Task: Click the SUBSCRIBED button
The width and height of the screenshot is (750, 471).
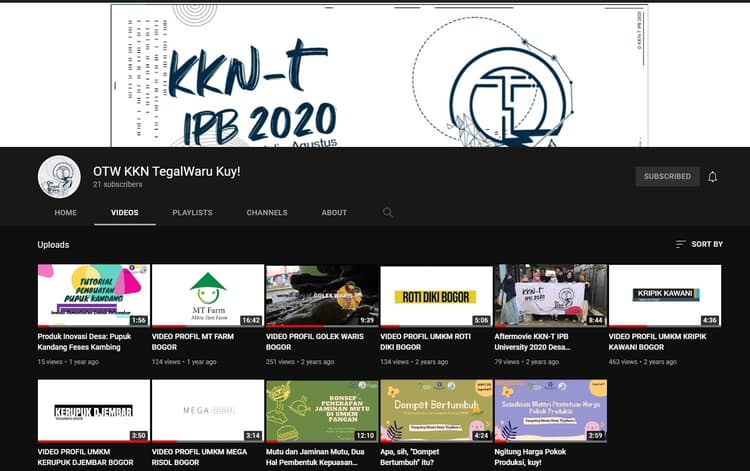Action: coord(667,176)
